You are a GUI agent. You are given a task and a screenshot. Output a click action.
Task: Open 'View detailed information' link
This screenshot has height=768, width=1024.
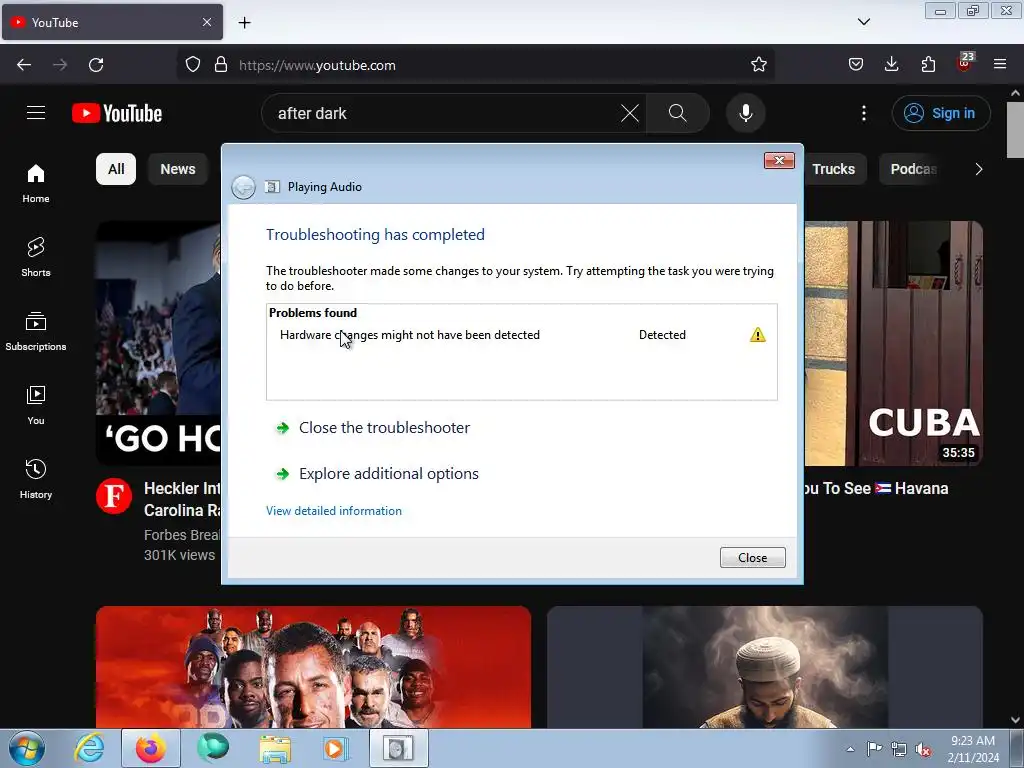tap(334, 511)
